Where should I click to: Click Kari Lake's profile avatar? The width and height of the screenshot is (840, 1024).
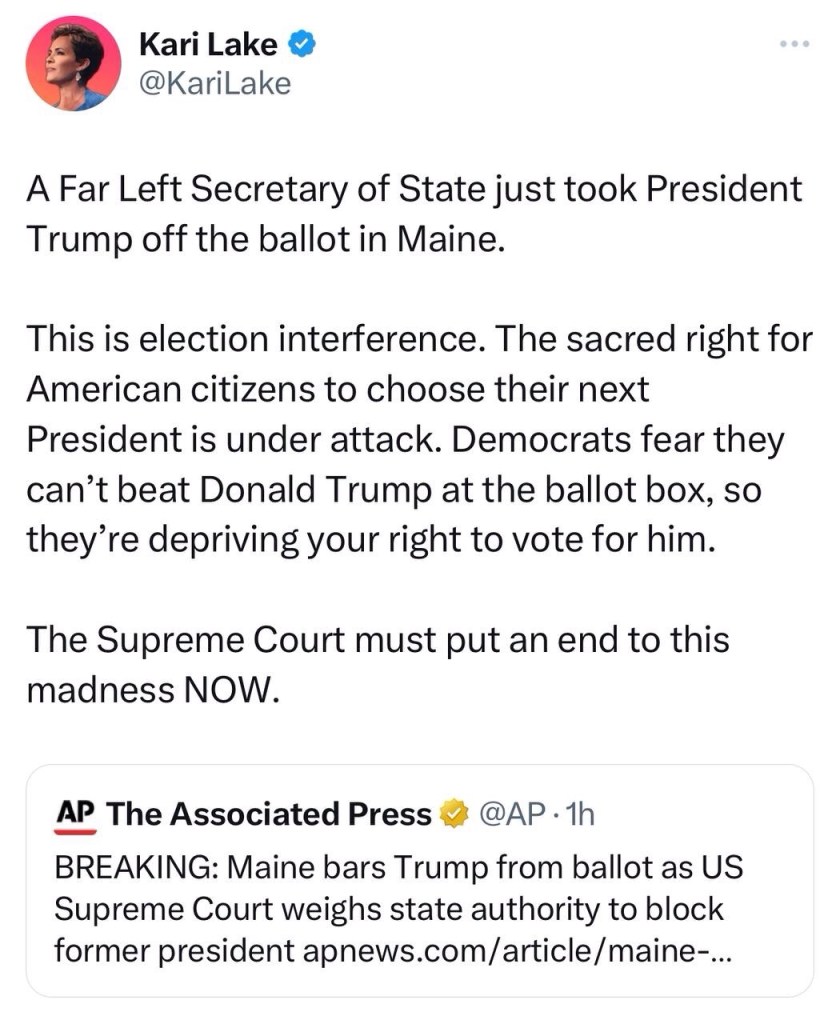66,65
